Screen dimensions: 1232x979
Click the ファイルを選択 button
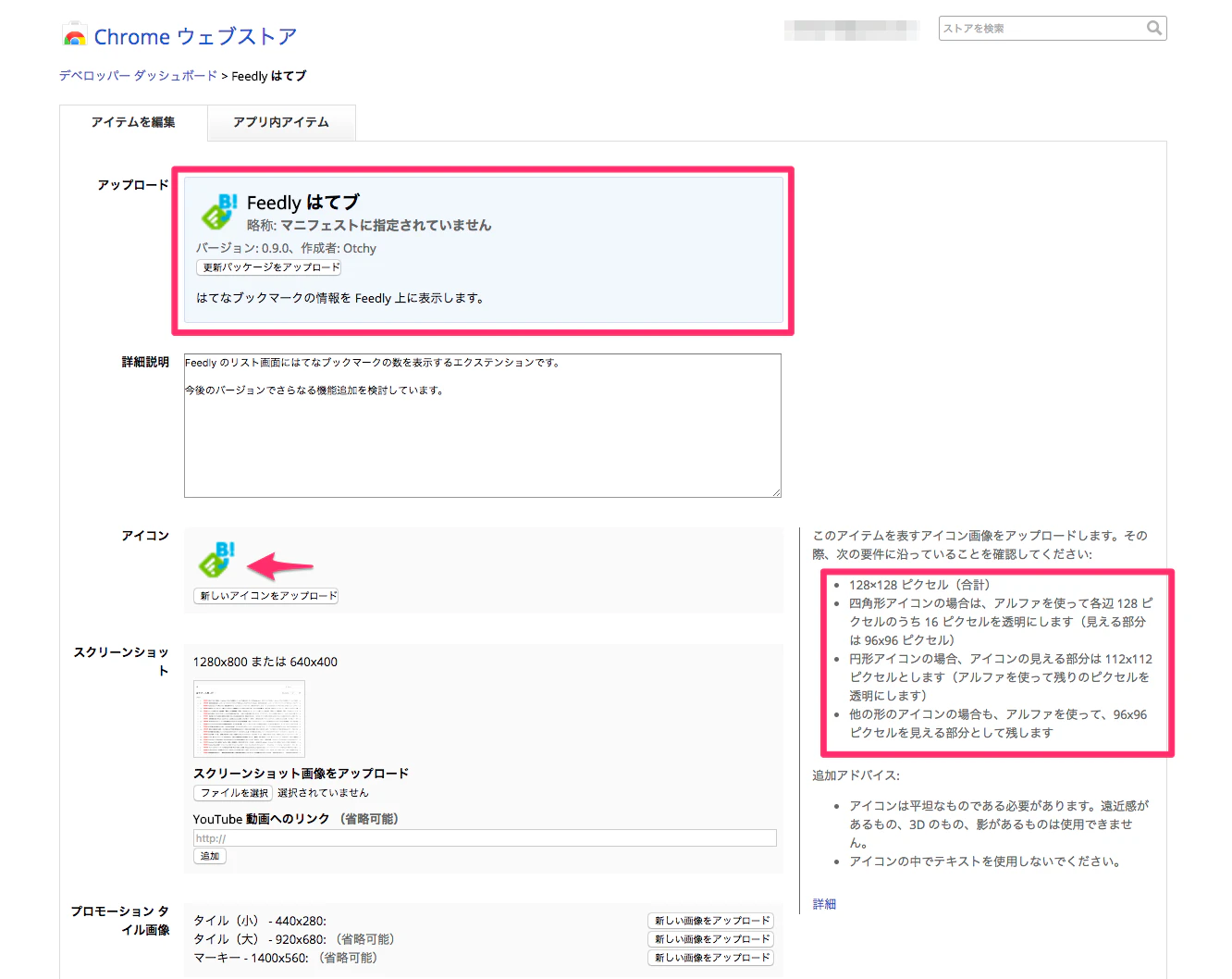(x=233, y=793)
